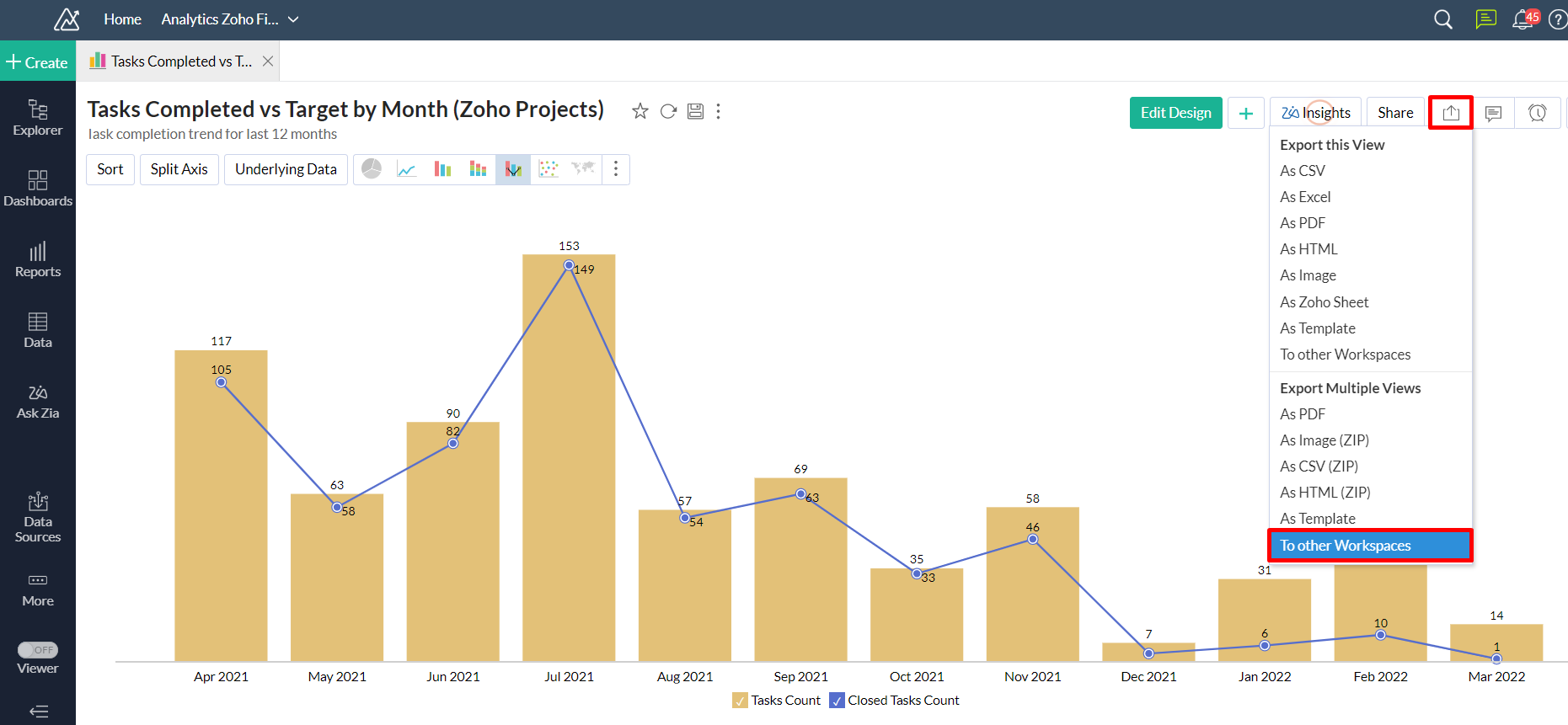Open the alarm clock schedule icon
The height and width of the screenshot is (725, 1568).
point(1537,113)
